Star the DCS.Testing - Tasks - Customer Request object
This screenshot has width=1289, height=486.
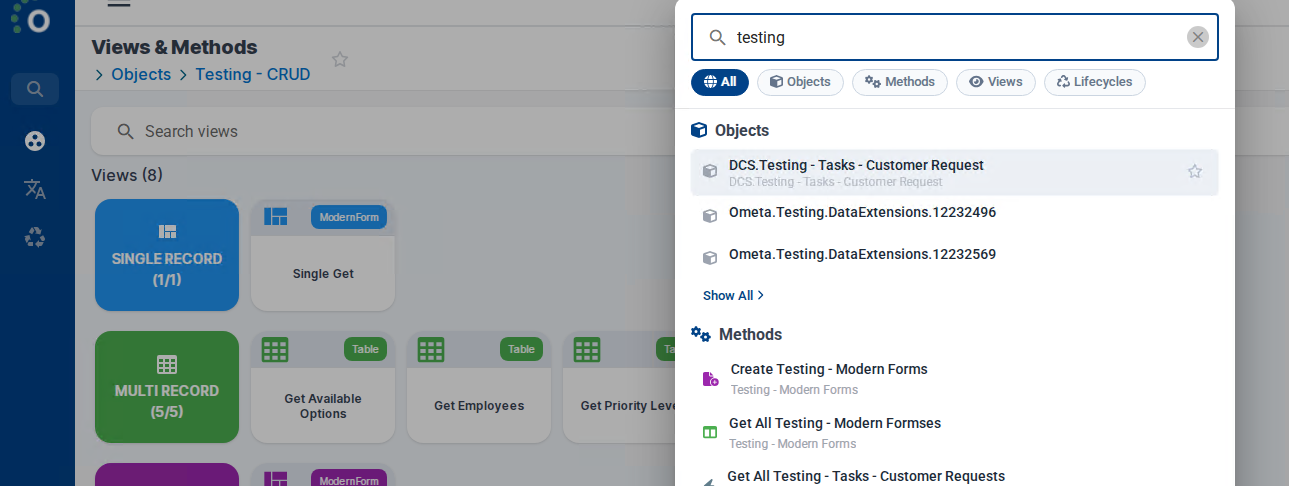pos(1195,171)
